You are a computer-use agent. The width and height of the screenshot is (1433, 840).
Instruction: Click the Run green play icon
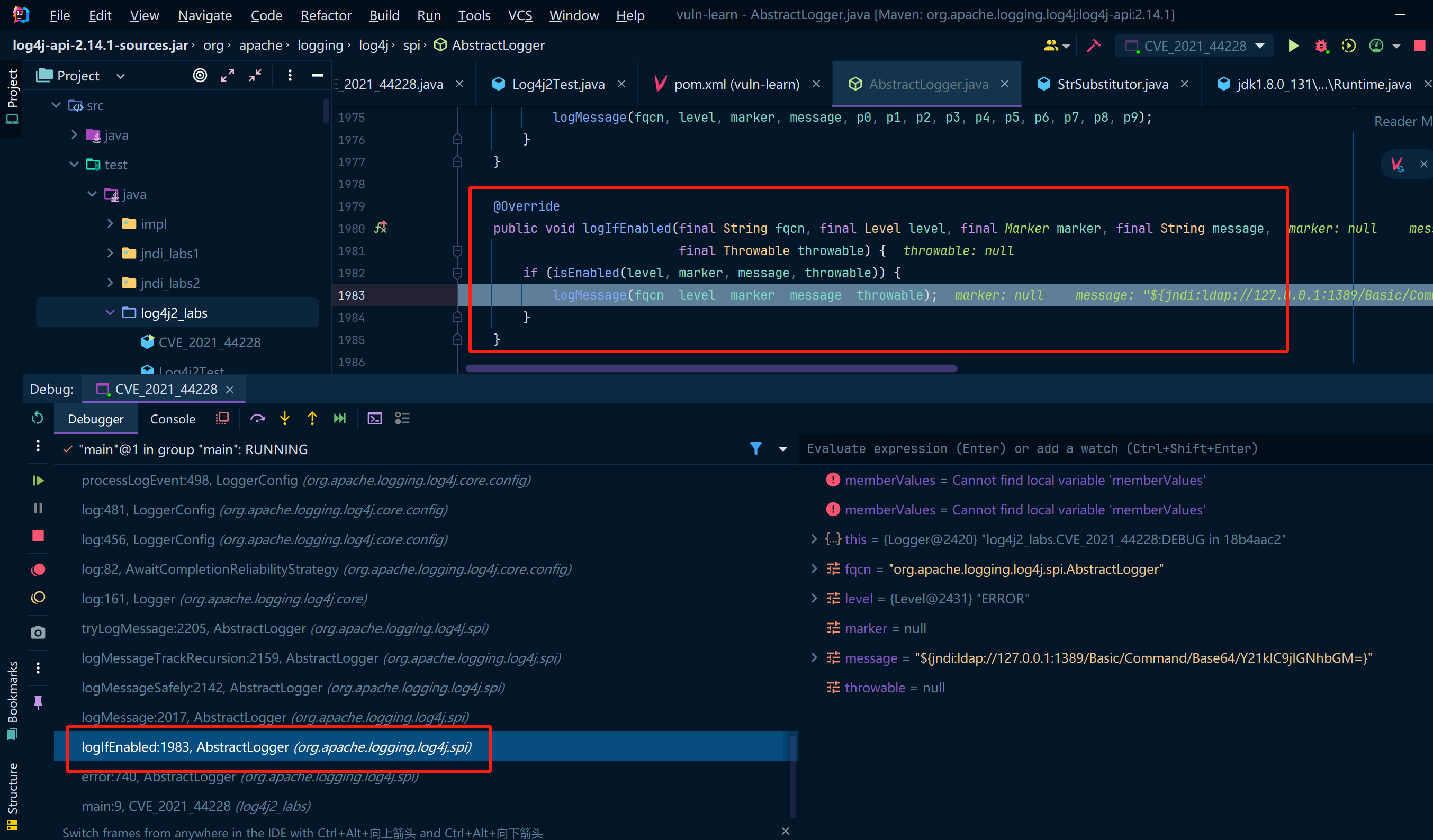[x=1293, y=46]
